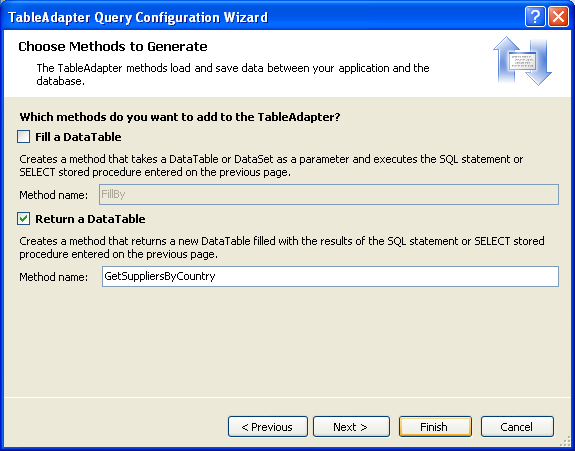The height and width of the screenshot is (451, 575).
Task: Click the description below Return a DataTable
Action: point(282,248)
